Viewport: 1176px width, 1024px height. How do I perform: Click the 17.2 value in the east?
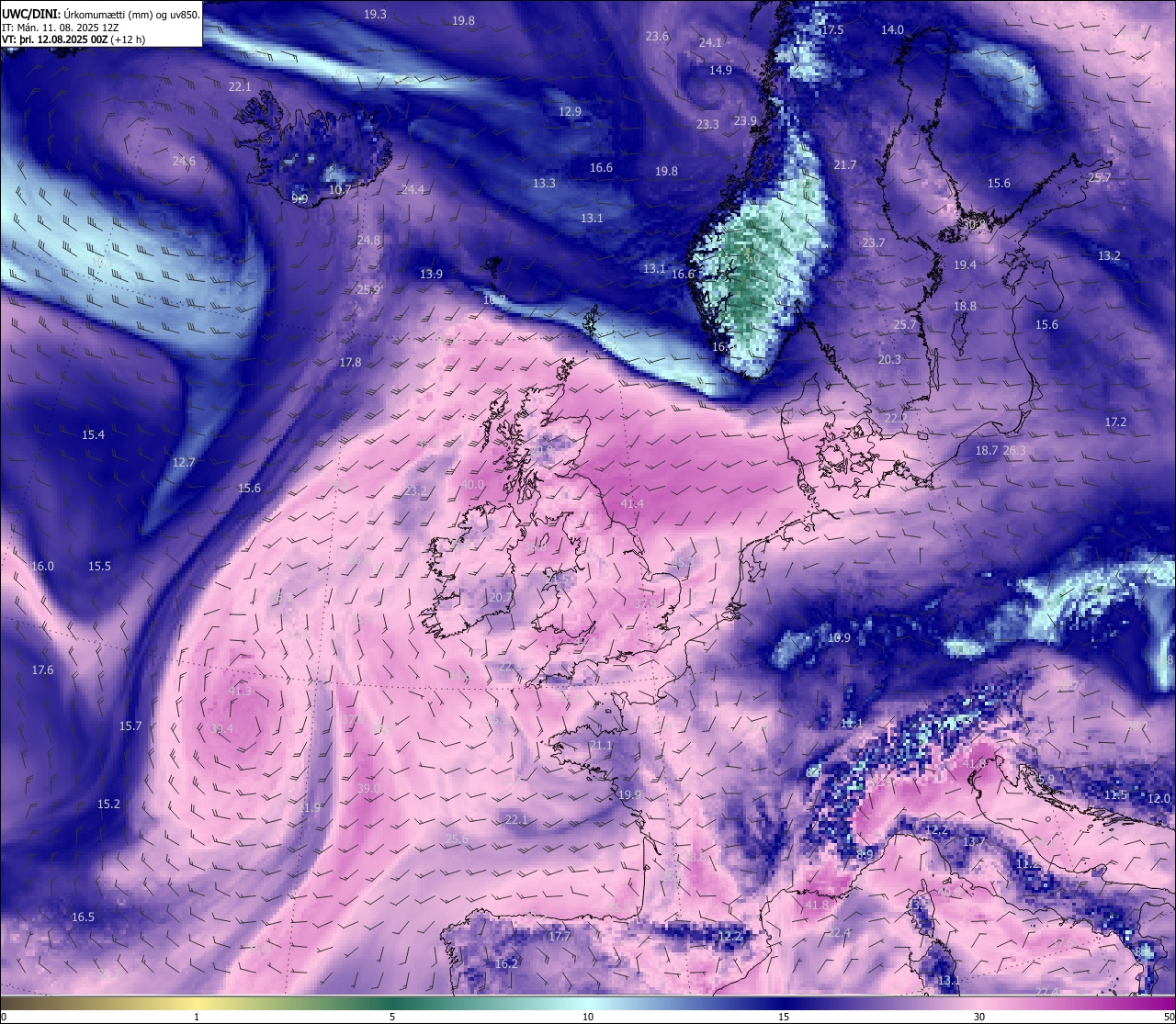(1115, 422)
